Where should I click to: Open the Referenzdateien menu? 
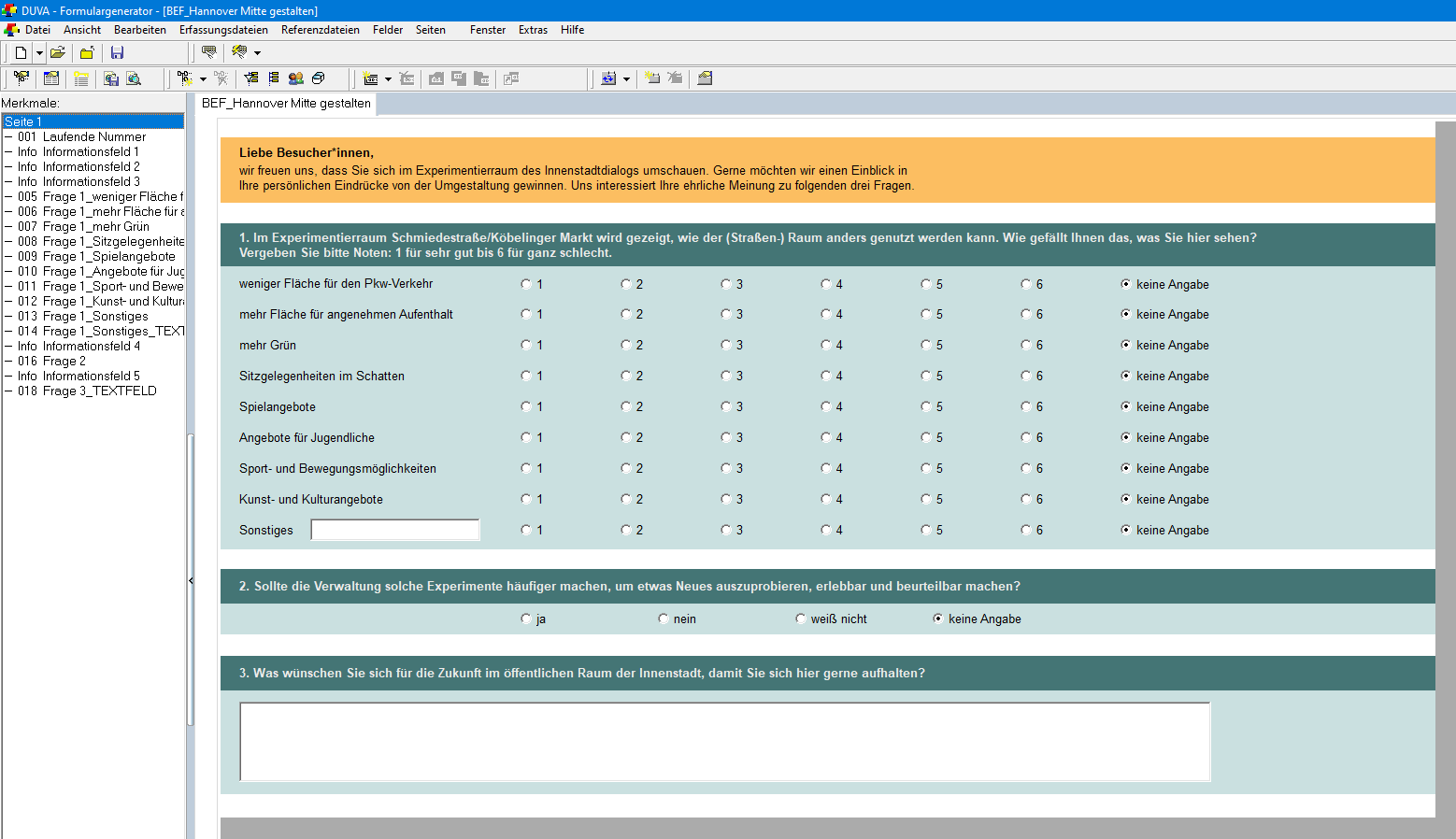tap(320, 30)
